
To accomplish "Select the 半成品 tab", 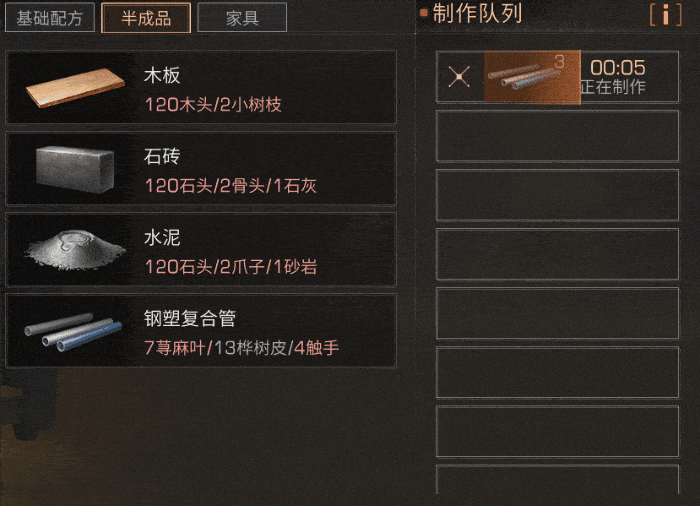I will point(146,17).
